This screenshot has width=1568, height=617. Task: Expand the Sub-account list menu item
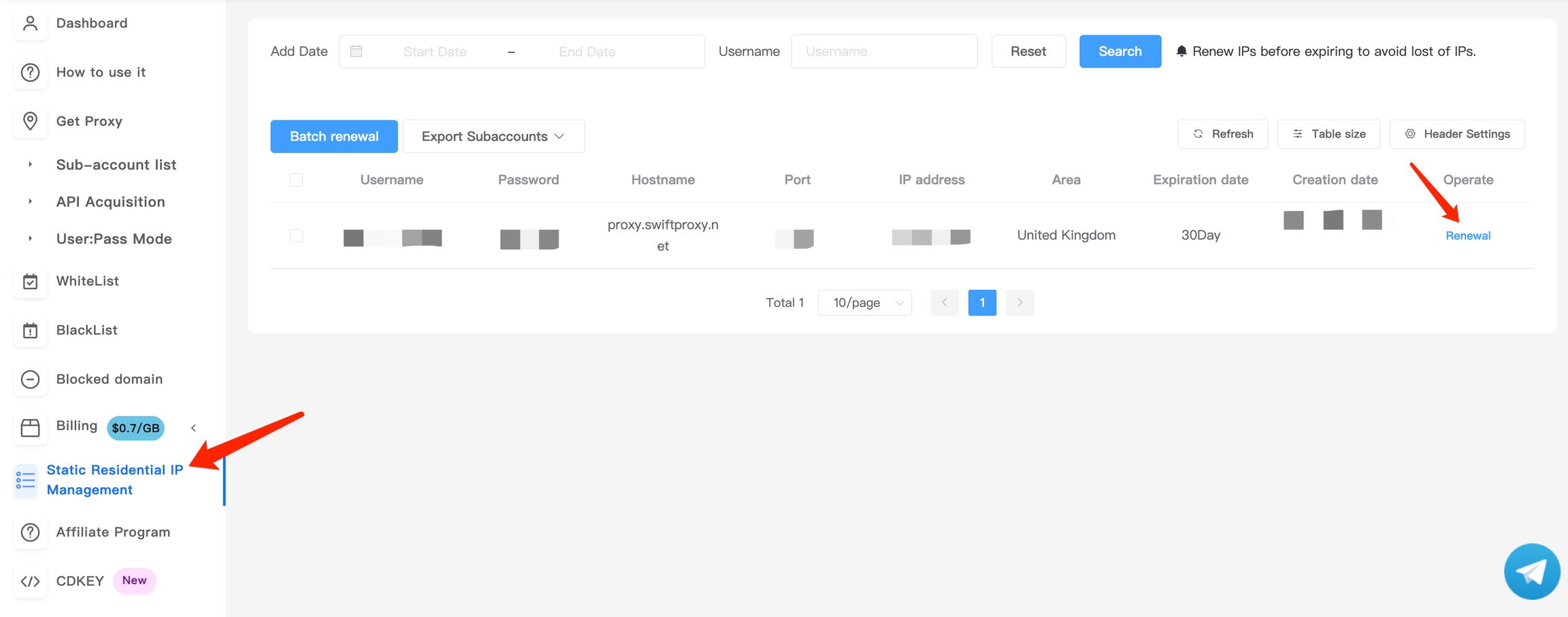(116, 165)
